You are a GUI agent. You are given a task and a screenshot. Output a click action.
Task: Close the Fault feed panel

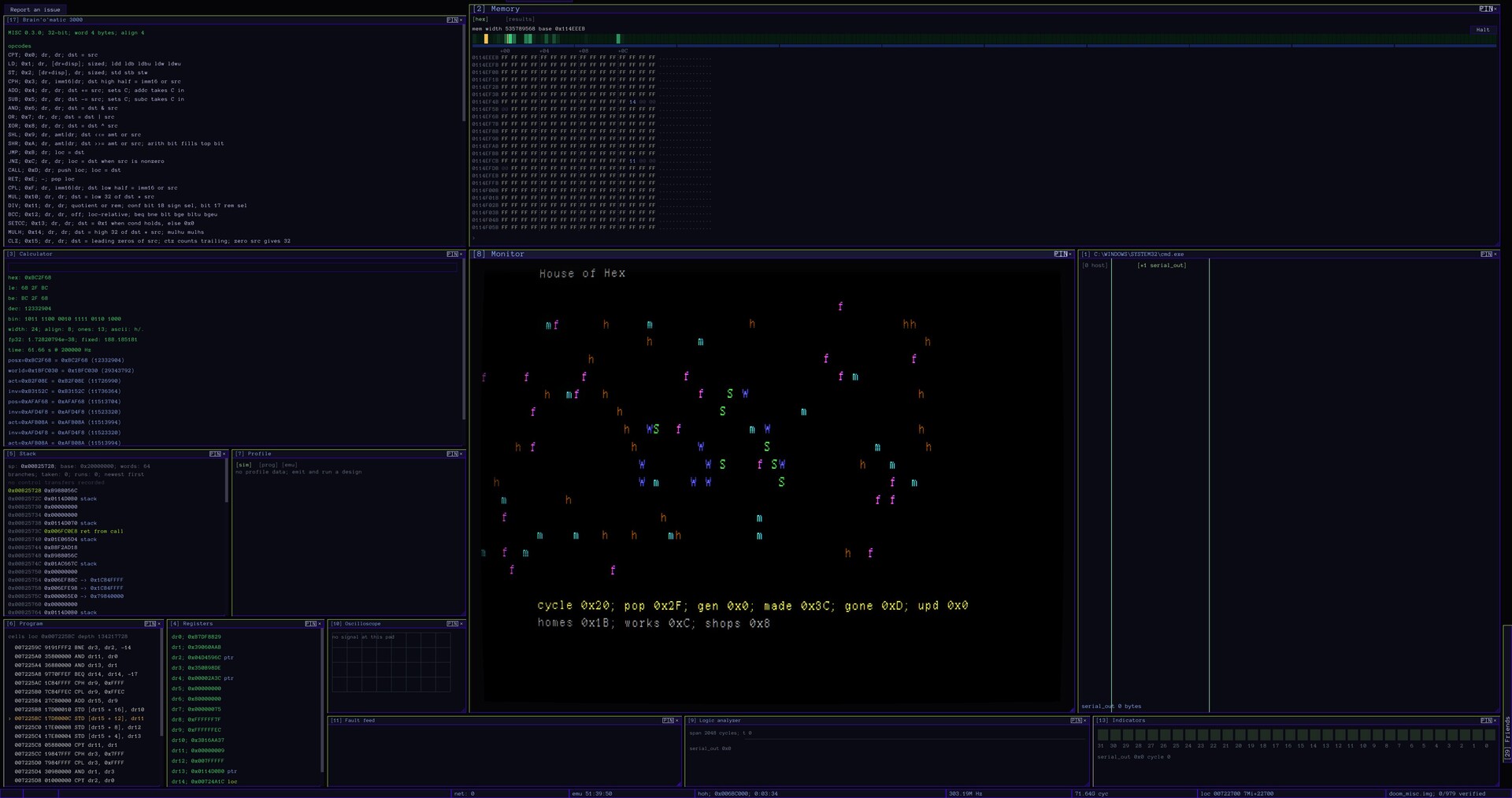(x=676, y=721)
